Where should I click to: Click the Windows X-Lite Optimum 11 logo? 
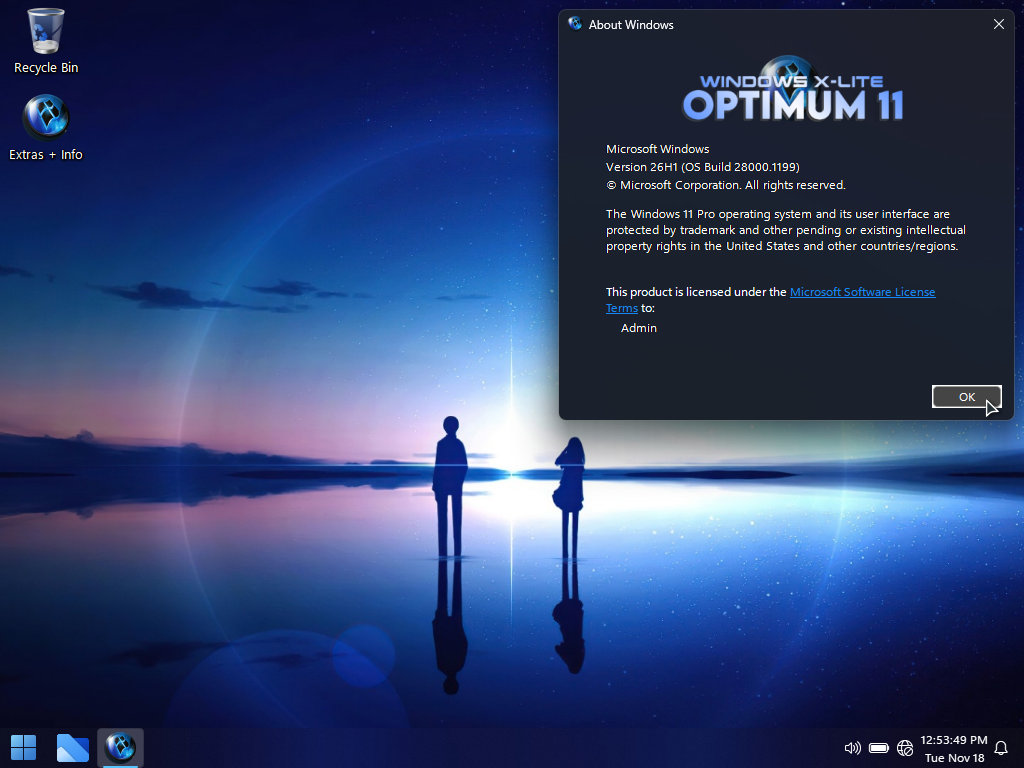(792, 90)
